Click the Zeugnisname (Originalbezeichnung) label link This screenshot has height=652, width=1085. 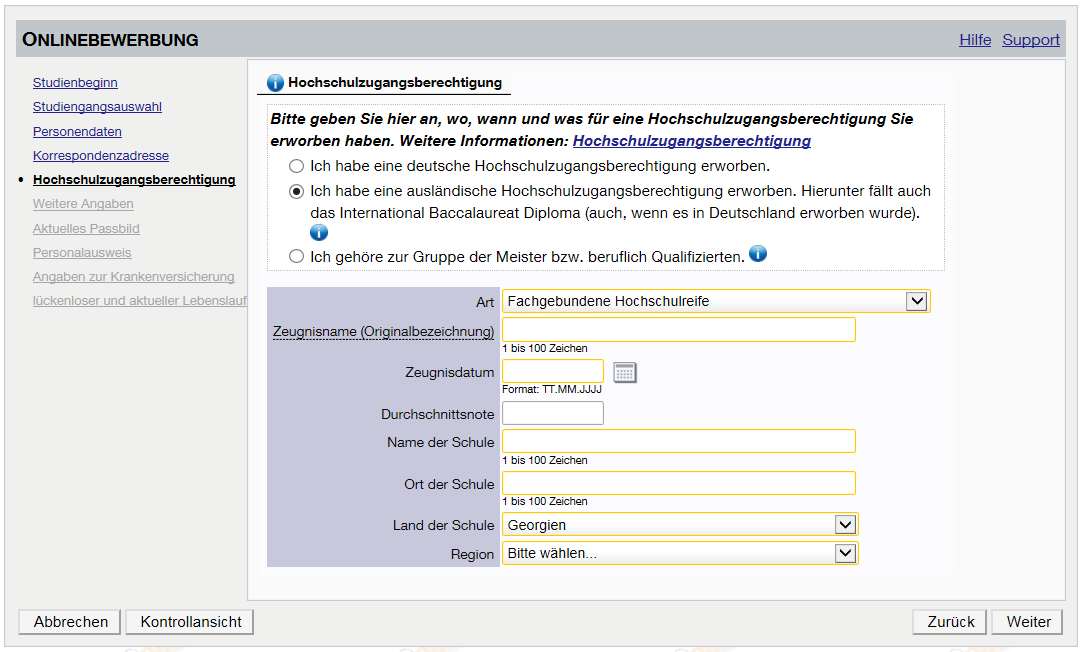(x=383, y=331)
